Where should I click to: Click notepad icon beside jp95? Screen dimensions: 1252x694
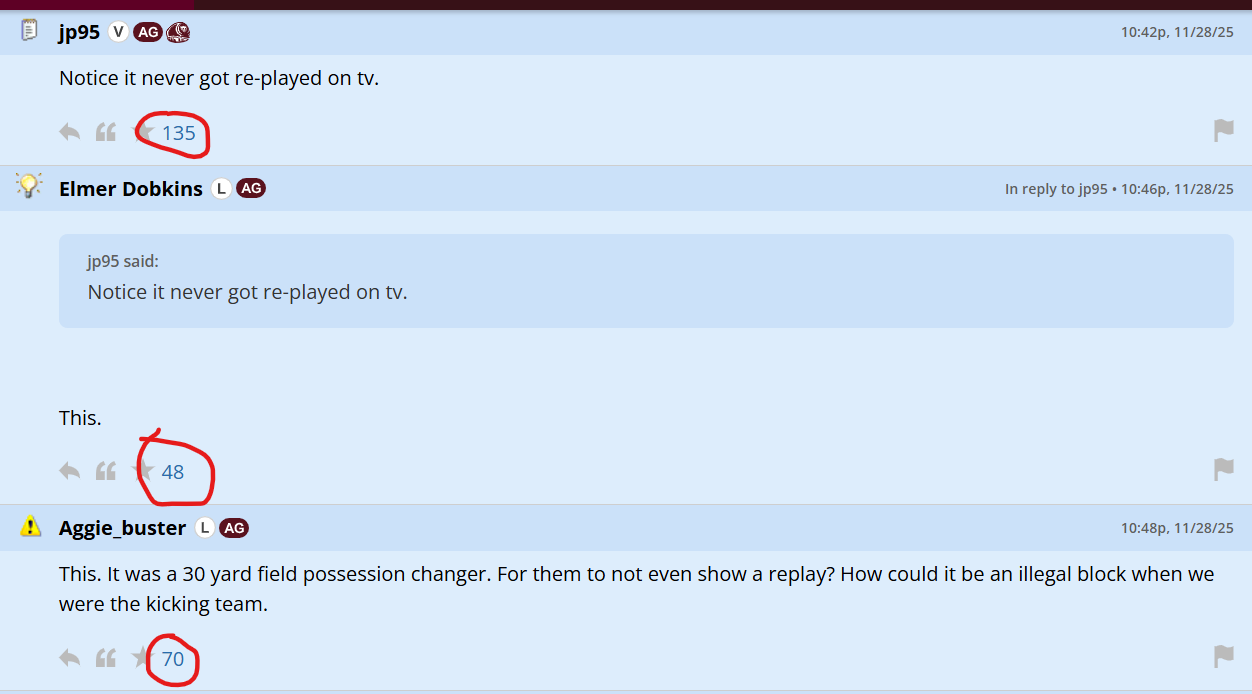click(x=30, y=31)
